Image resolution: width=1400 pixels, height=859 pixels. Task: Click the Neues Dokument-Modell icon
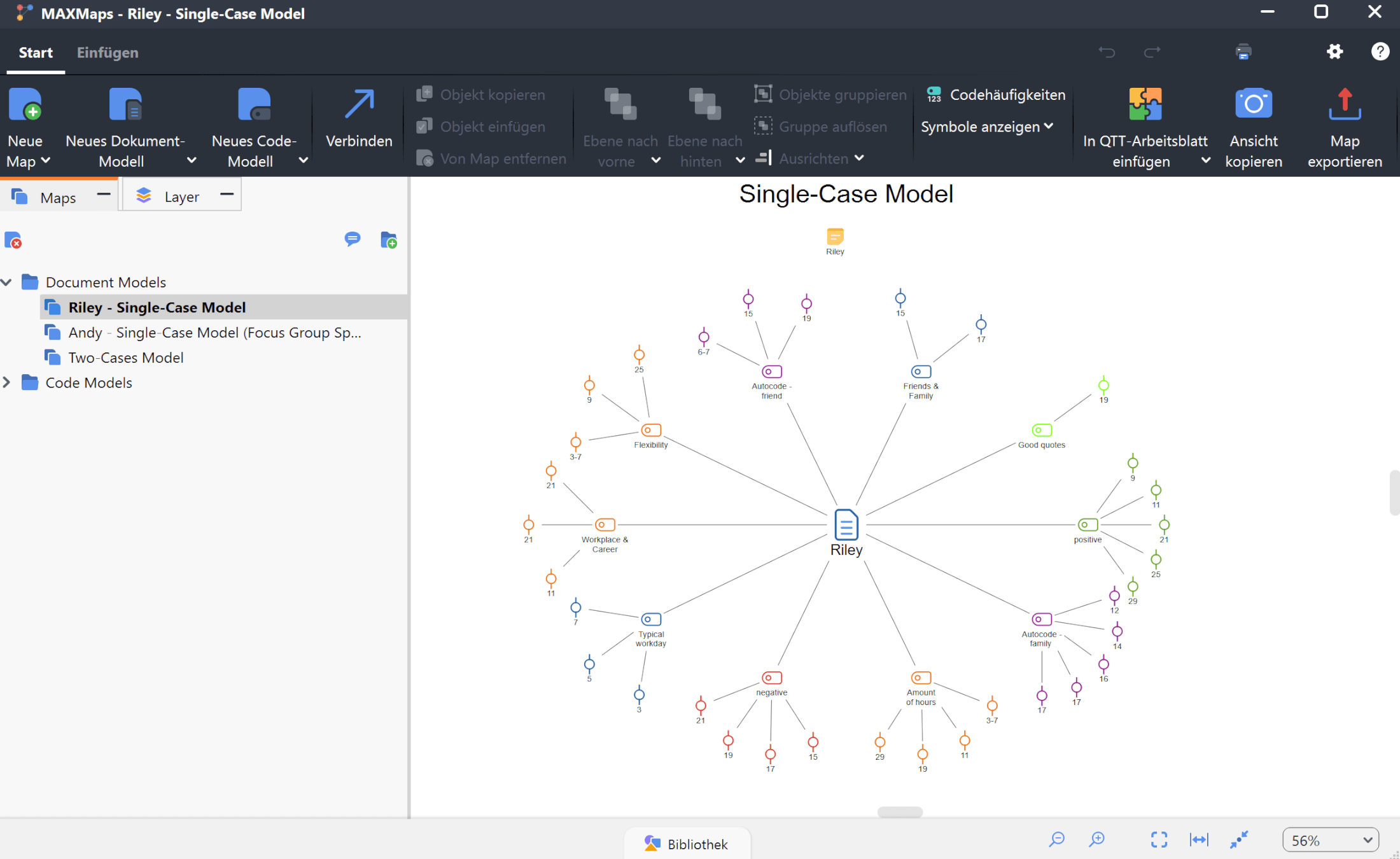pyautogui.click(x=125, y=104)
